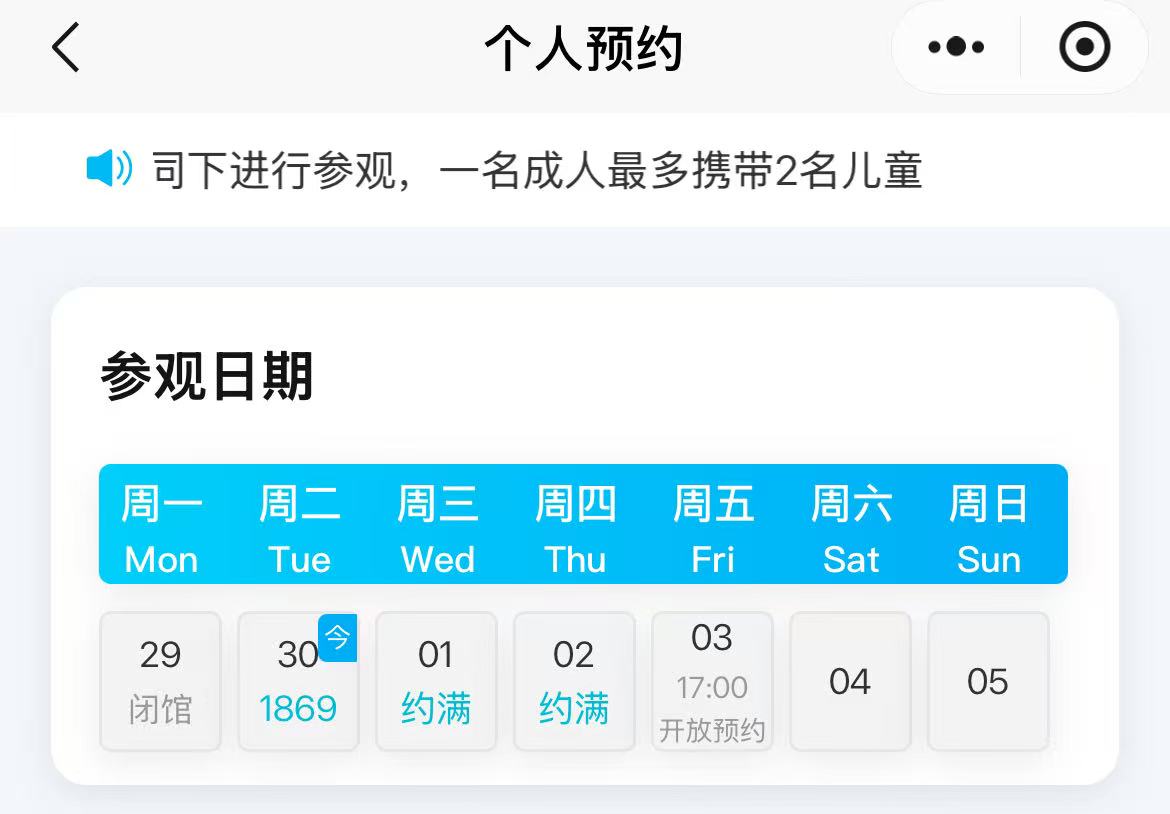Choose date 01 marked 约满
Image resolution: width=1170 pixels, height=814 pixels.
click(436, 681)
